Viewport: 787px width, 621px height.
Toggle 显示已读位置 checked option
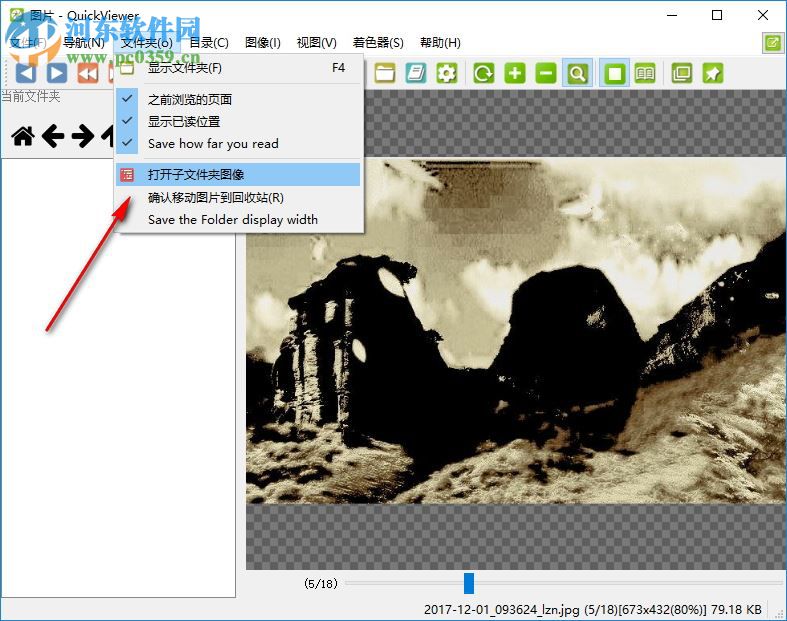pos(238,121)
